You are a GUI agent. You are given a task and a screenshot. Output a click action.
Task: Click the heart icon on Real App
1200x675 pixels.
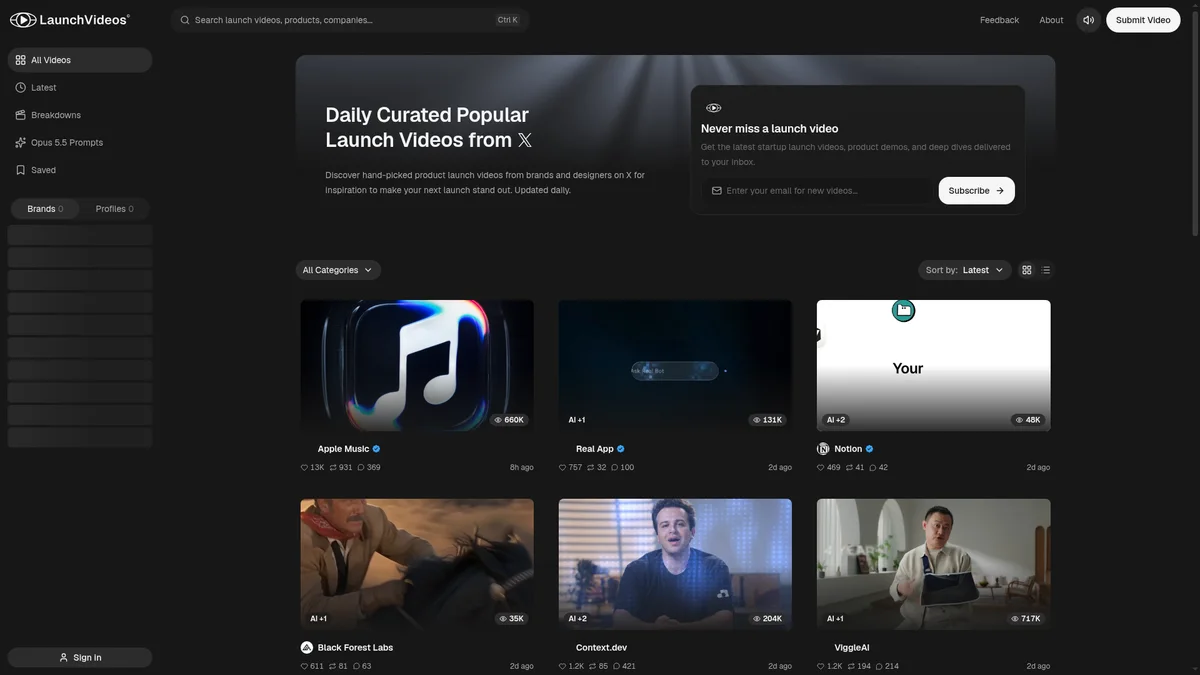563,467
